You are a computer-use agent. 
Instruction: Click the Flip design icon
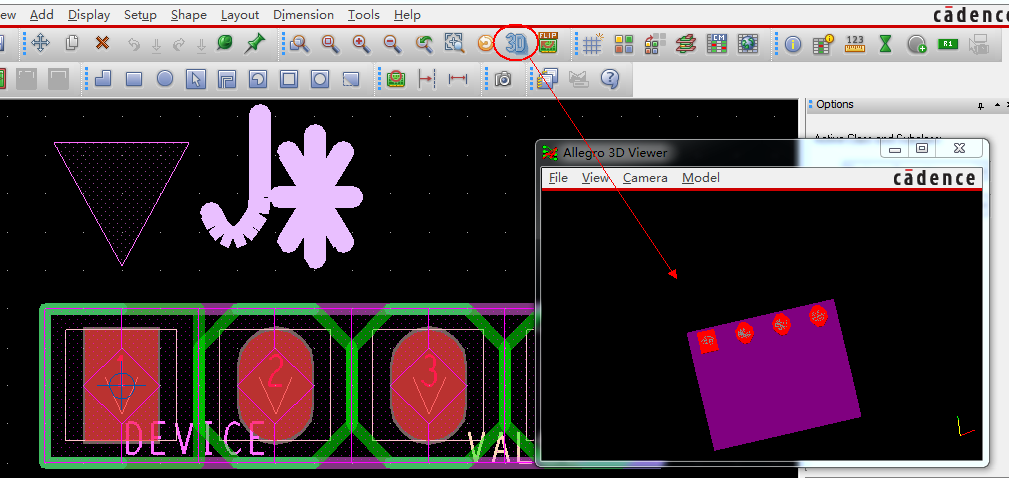pyautogui.click(x=548, y=44)
